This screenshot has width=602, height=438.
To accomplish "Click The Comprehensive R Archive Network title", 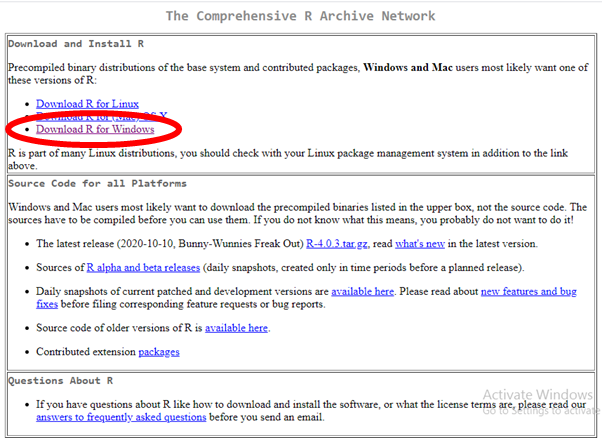I will tap(301, 16).
